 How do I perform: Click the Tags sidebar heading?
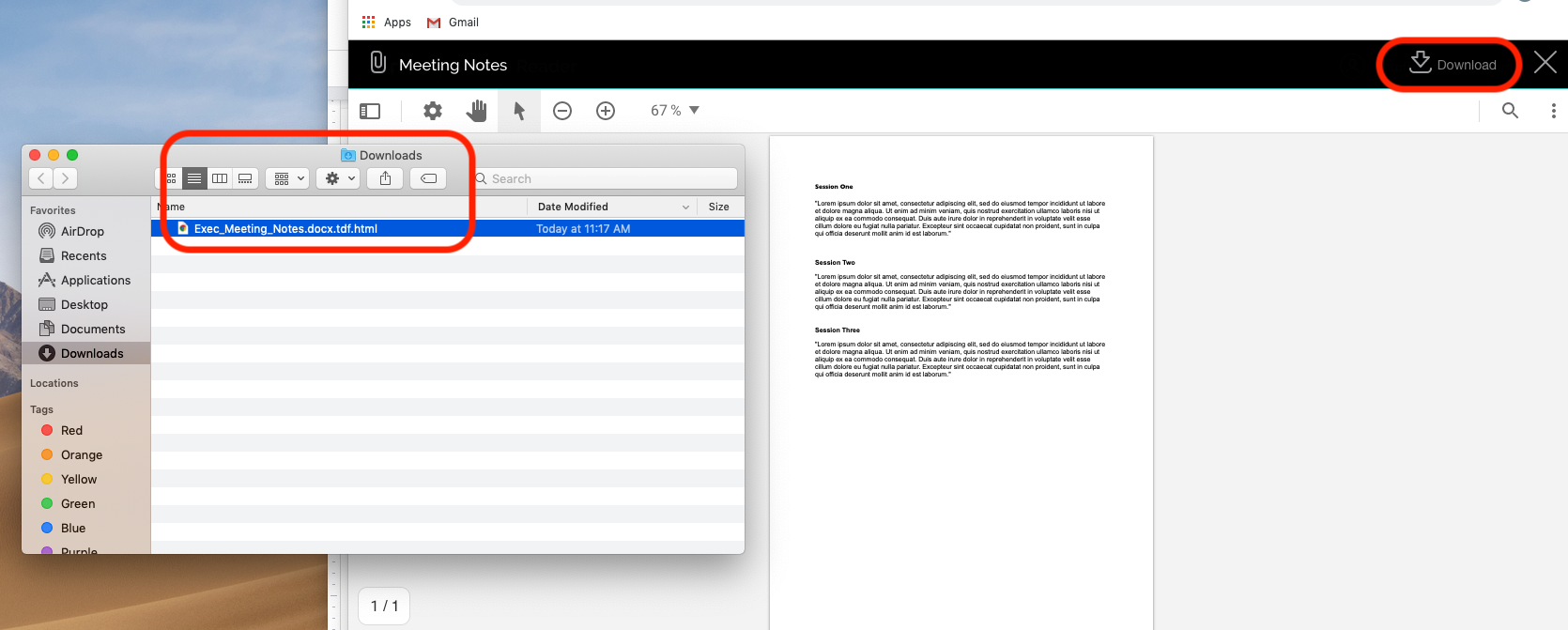click(x=41, y=409)
